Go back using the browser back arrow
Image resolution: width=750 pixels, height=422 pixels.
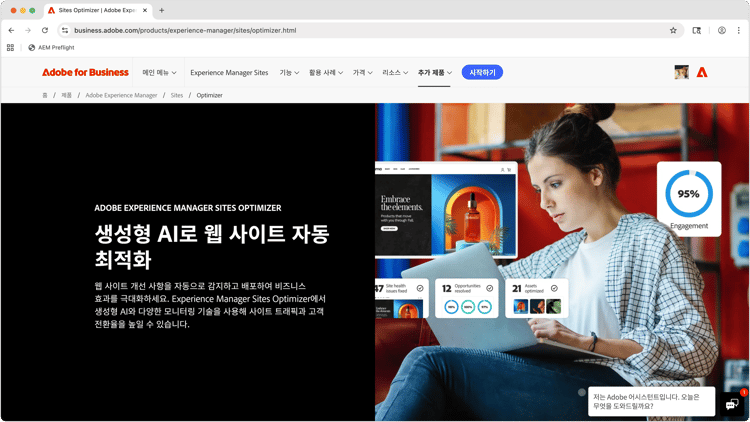pyautogui.click(x=11, y=30)
